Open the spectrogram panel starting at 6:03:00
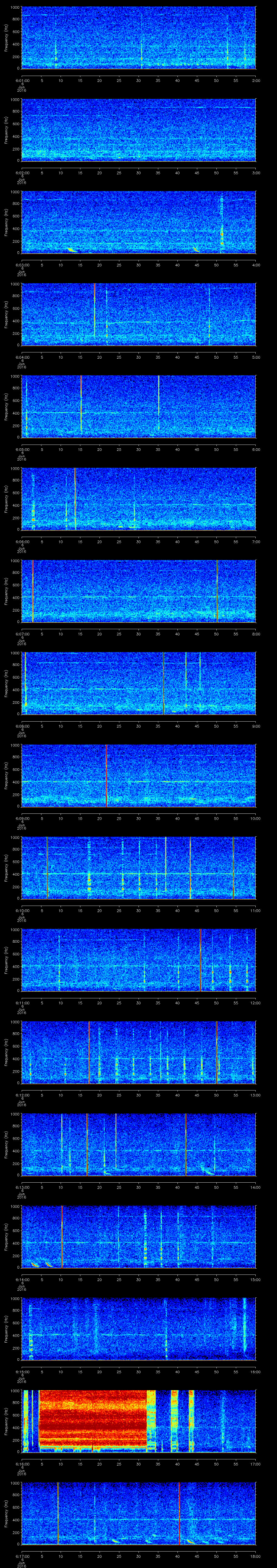 point(139,222)
